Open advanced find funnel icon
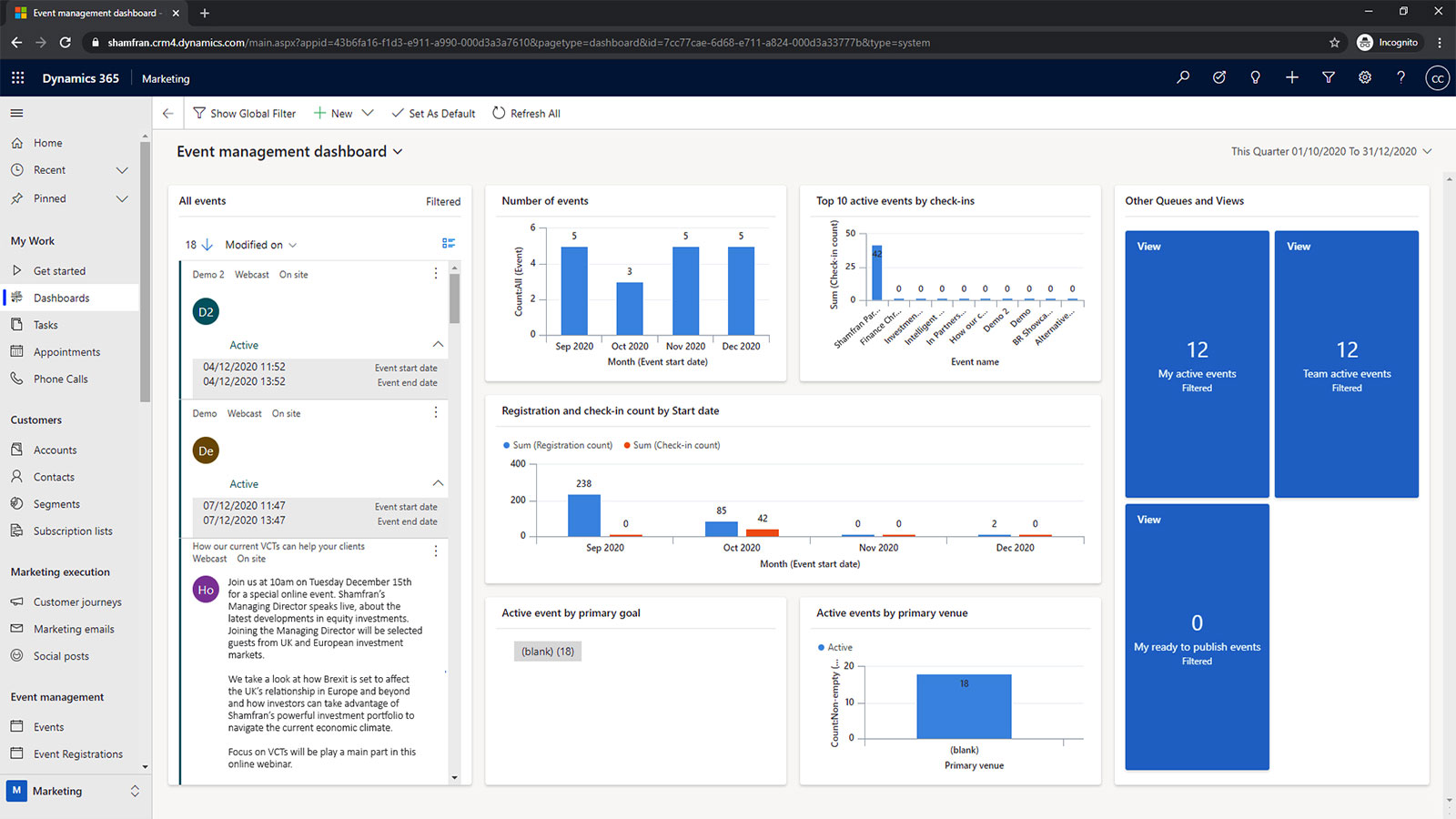The height and width of the screenshot is (819, 1456). coord(1329,78)
